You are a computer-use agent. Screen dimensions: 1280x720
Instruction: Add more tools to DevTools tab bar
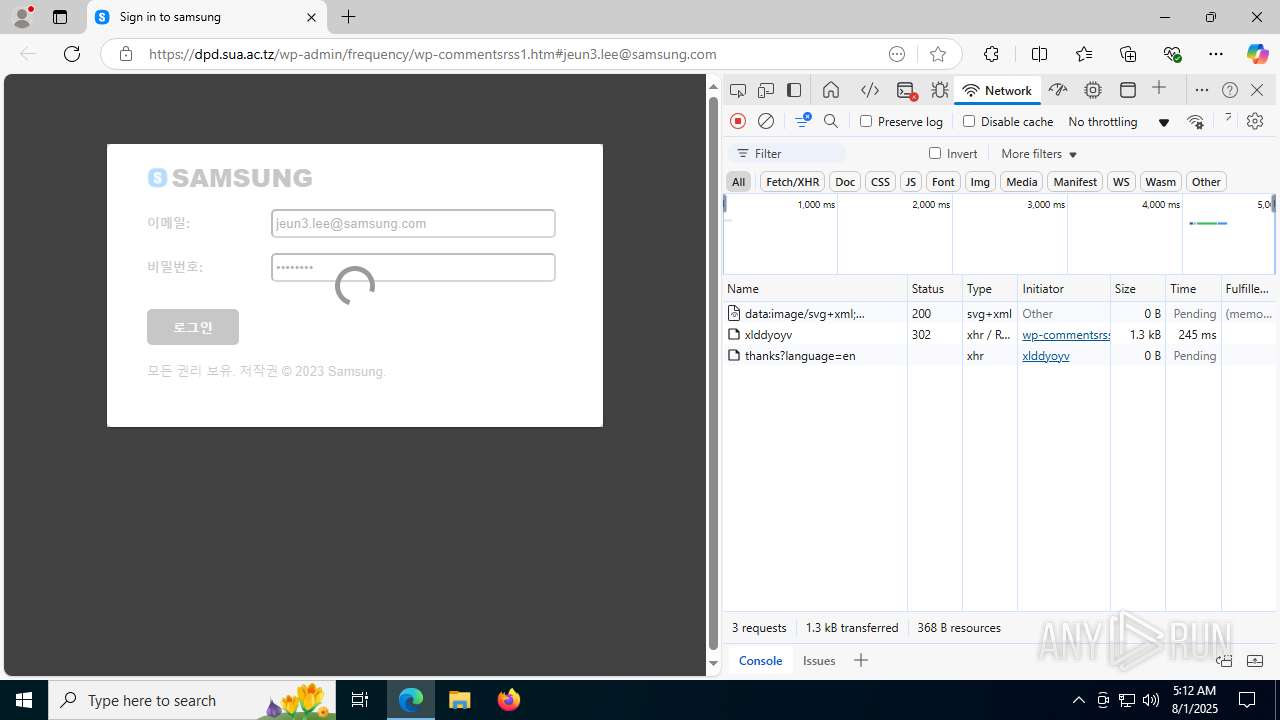[x=1159, y=89]
